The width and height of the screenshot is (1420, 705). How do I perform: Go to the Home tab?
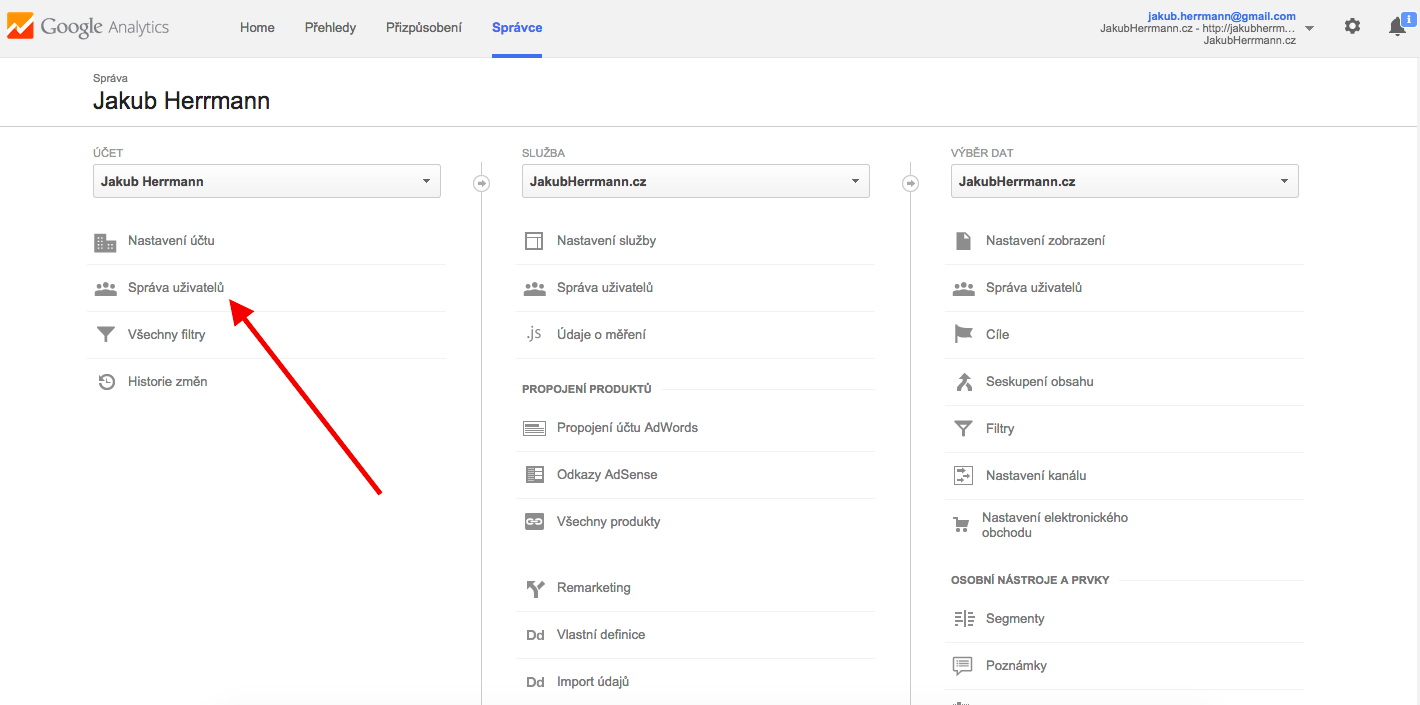[257, 28]
